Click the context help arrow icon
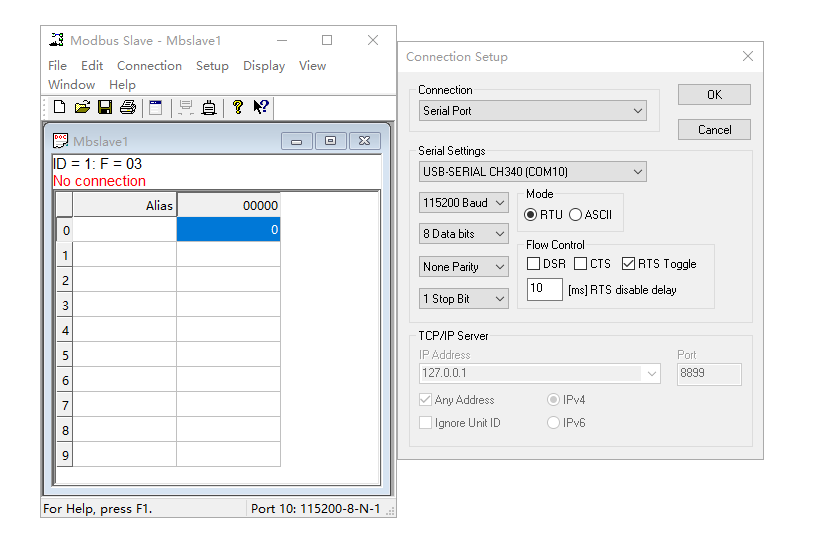 (260, 107)
